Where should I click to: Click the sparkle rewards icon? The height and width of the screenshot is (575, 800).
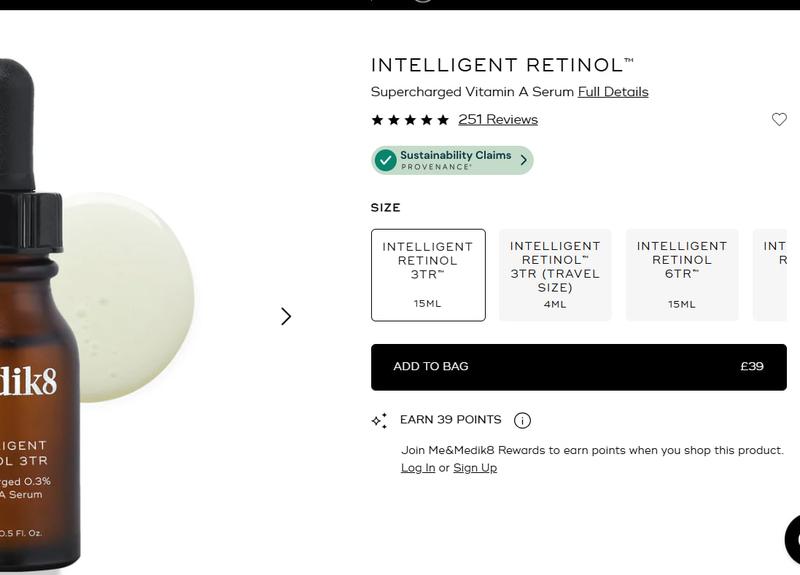click(x=379, y=420)
